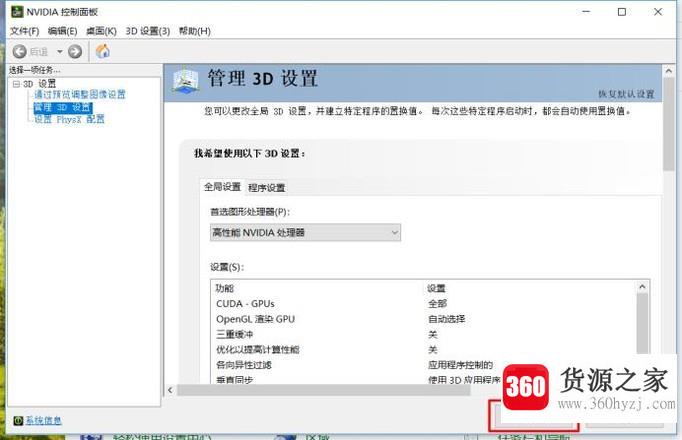Viewport: 682px width, 440px height.
Task: Switch to the 程序设置 tab
Action: (266, 188)
